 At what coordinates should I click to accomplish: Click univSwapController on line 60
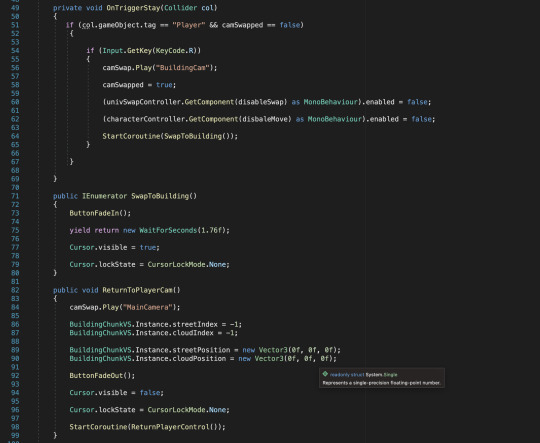click(144, 102)
